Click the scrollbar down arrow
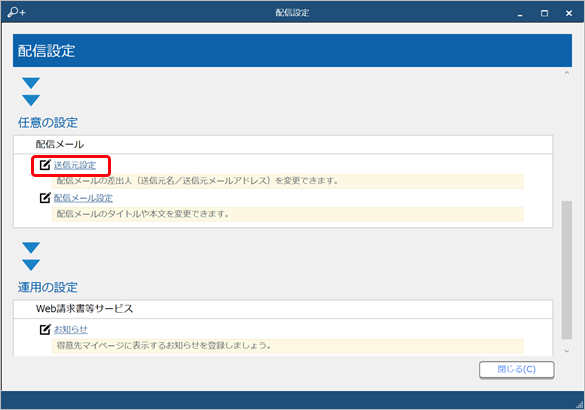The image size is (585, 410). coord(567,351)
